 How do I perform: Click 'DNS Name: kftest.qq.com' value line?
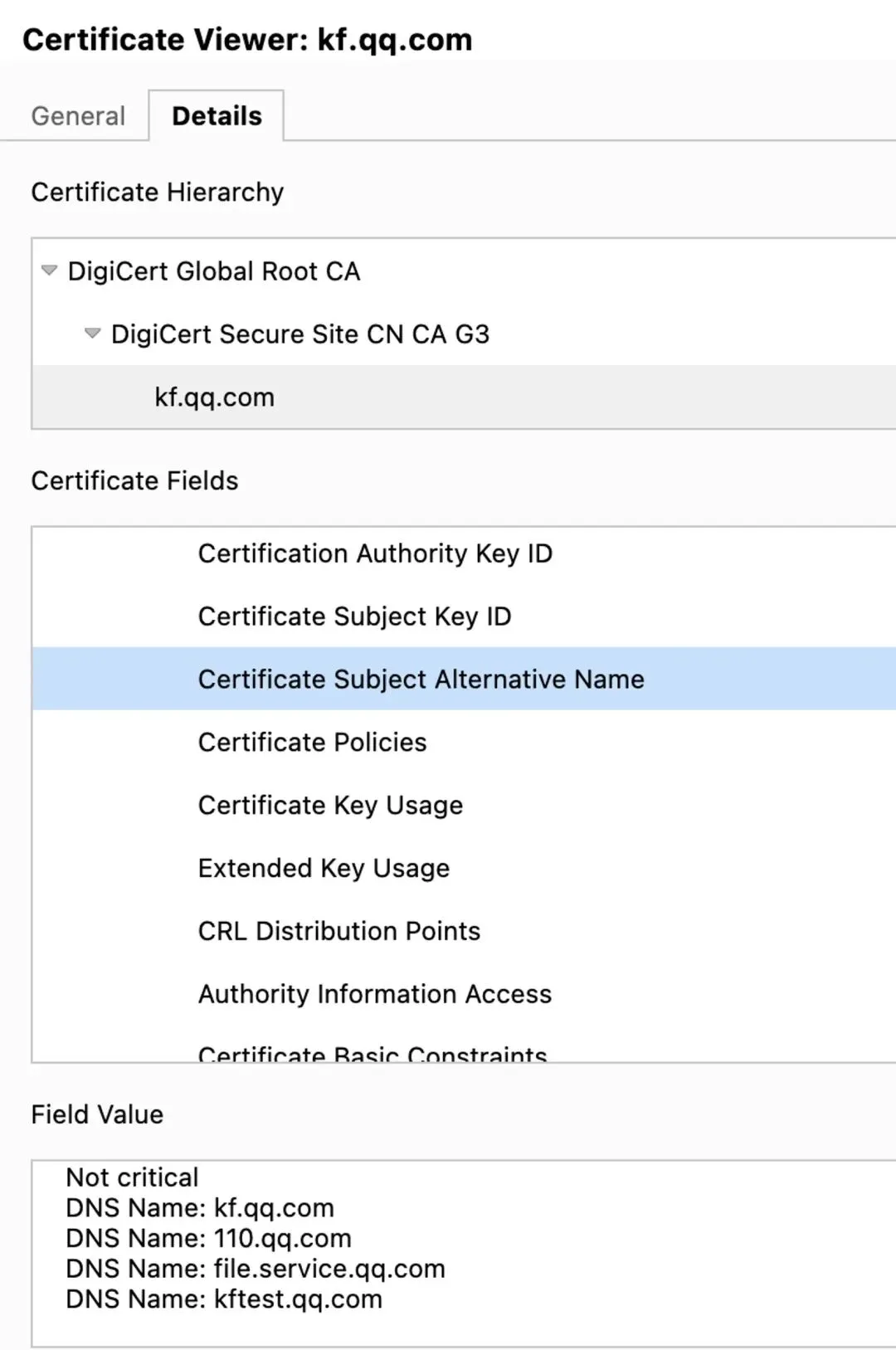(x=224, y=1299)
